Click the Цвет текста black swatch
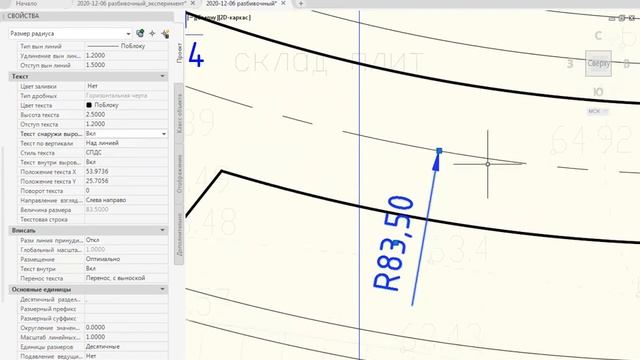This screenshot has width=640, height=360. pyautogui.click(x=89, y=105)
